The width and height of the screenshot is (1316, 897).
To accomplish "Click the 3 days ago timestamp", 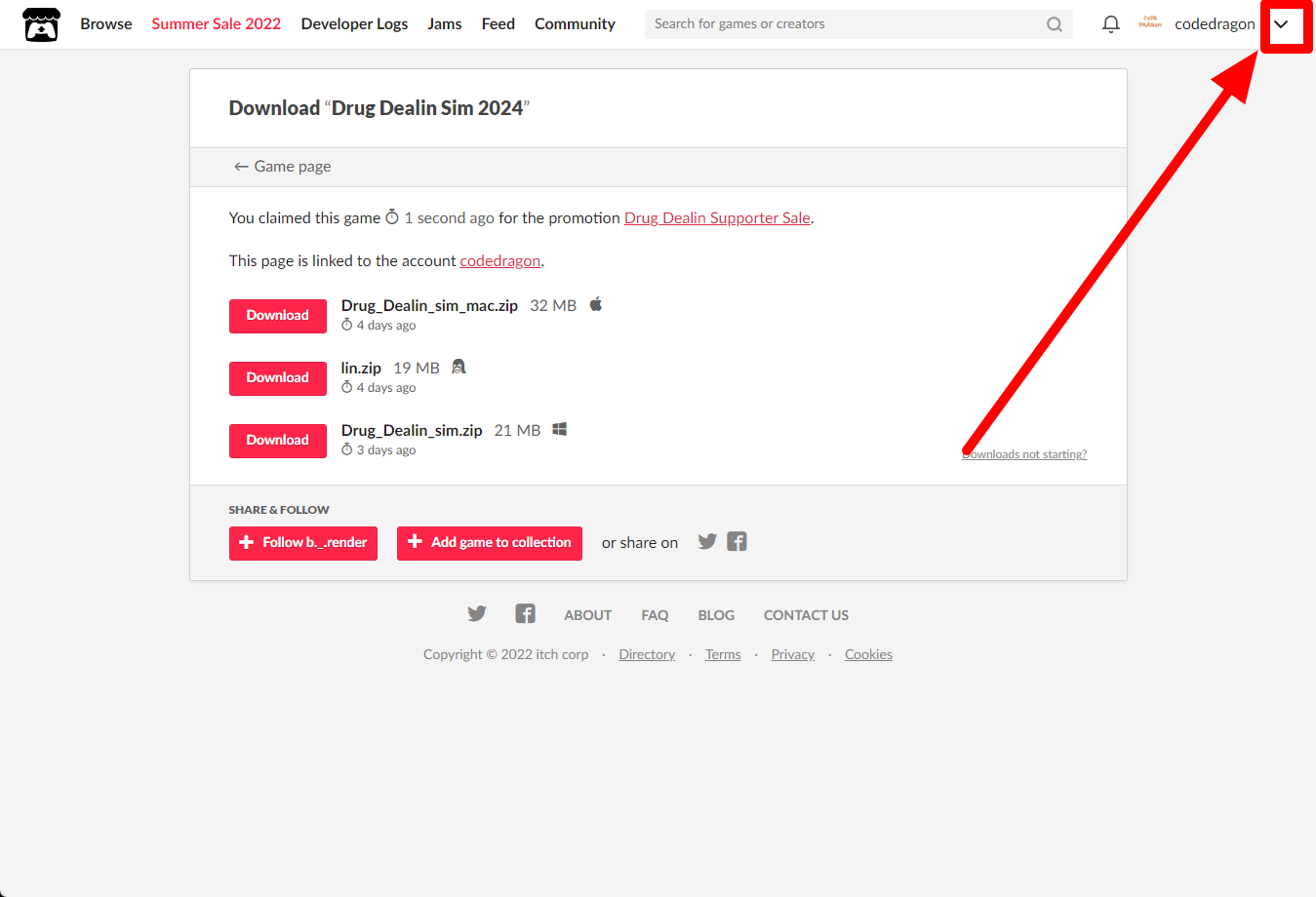I will point(386,450).
